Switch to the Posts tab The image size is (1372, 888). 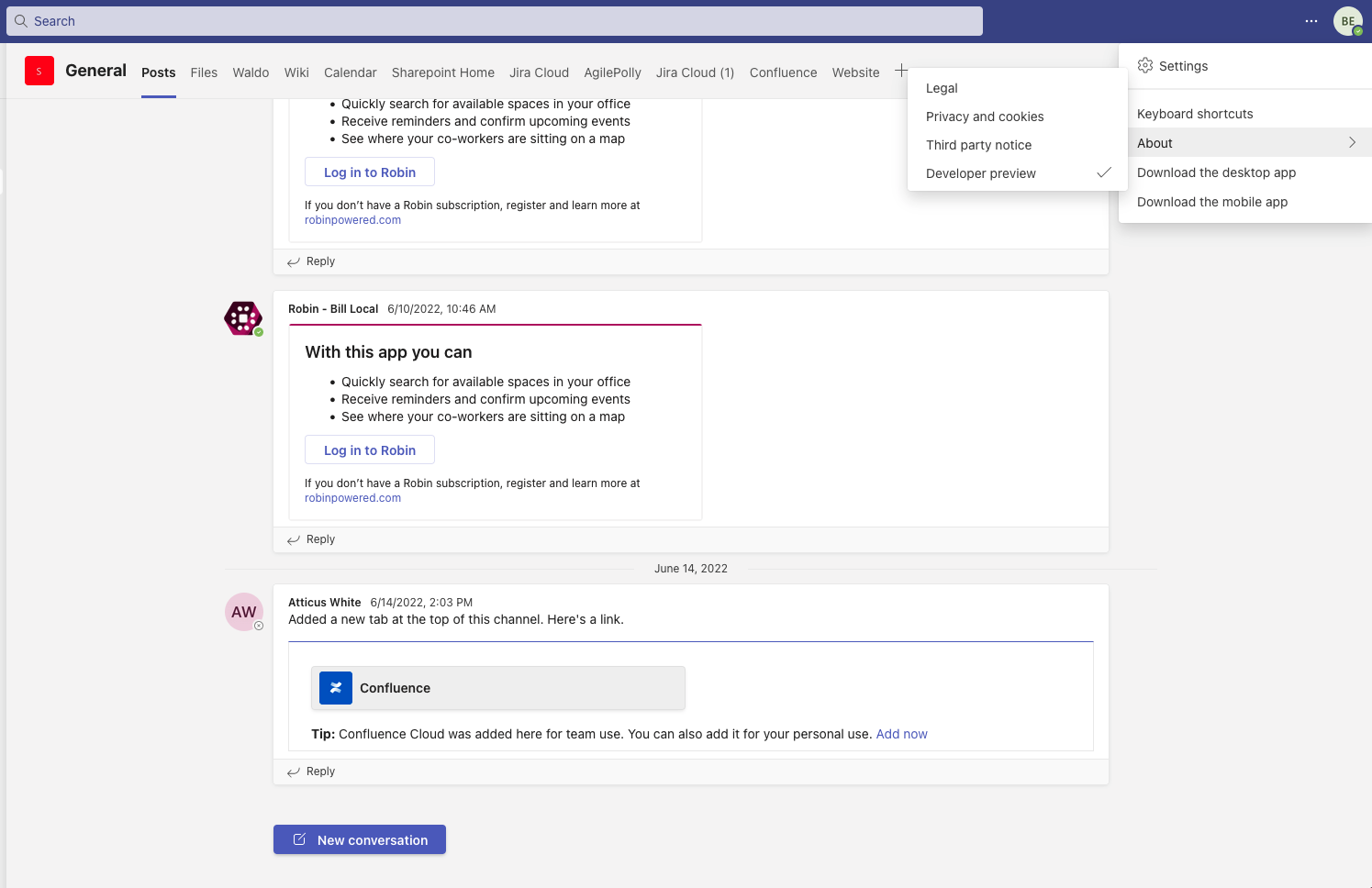pos(158,72)
